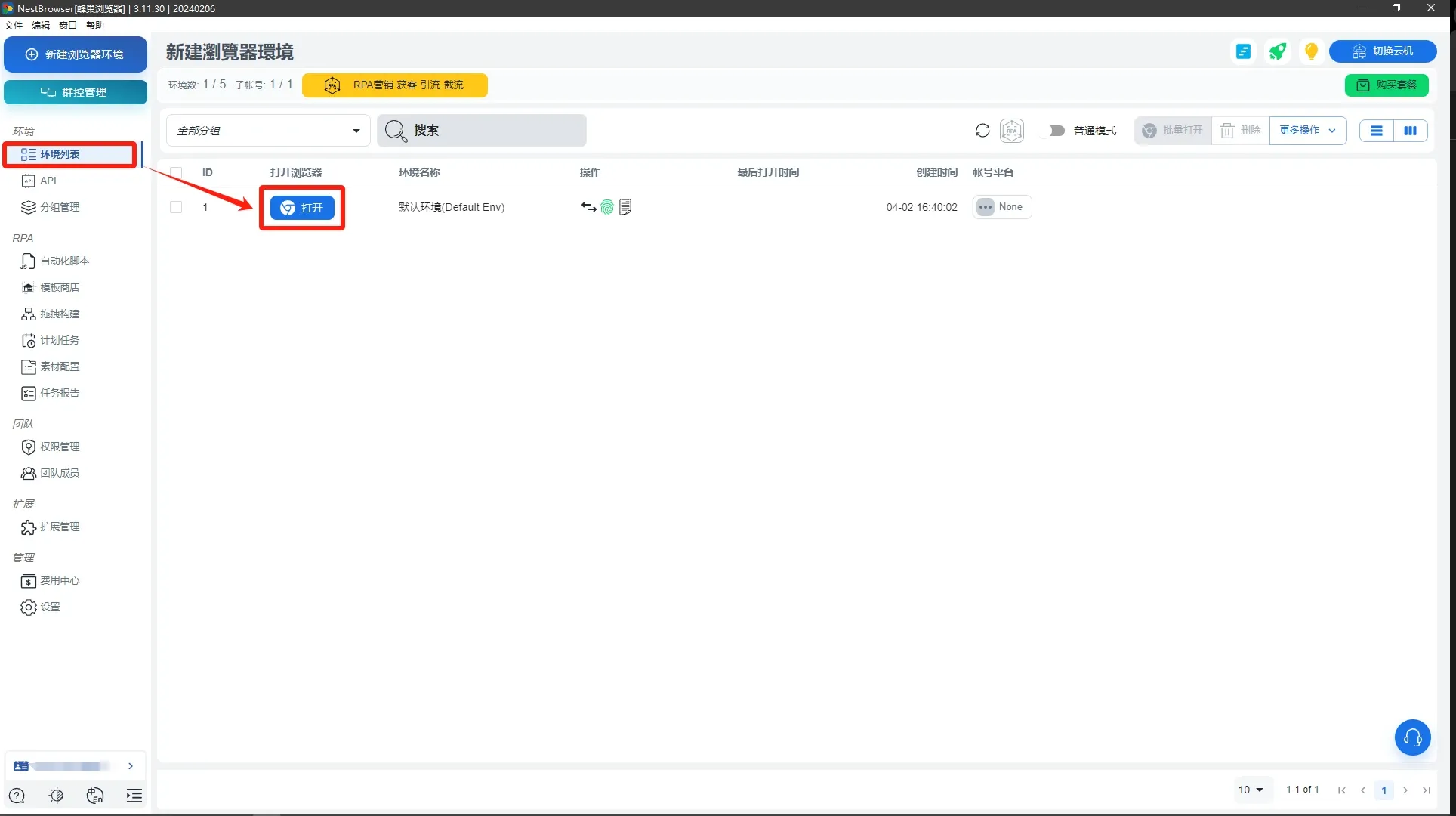Click the 新建浏览器环境 button
The height and width of the screenshot is (816, 1456).
point(75,54)
